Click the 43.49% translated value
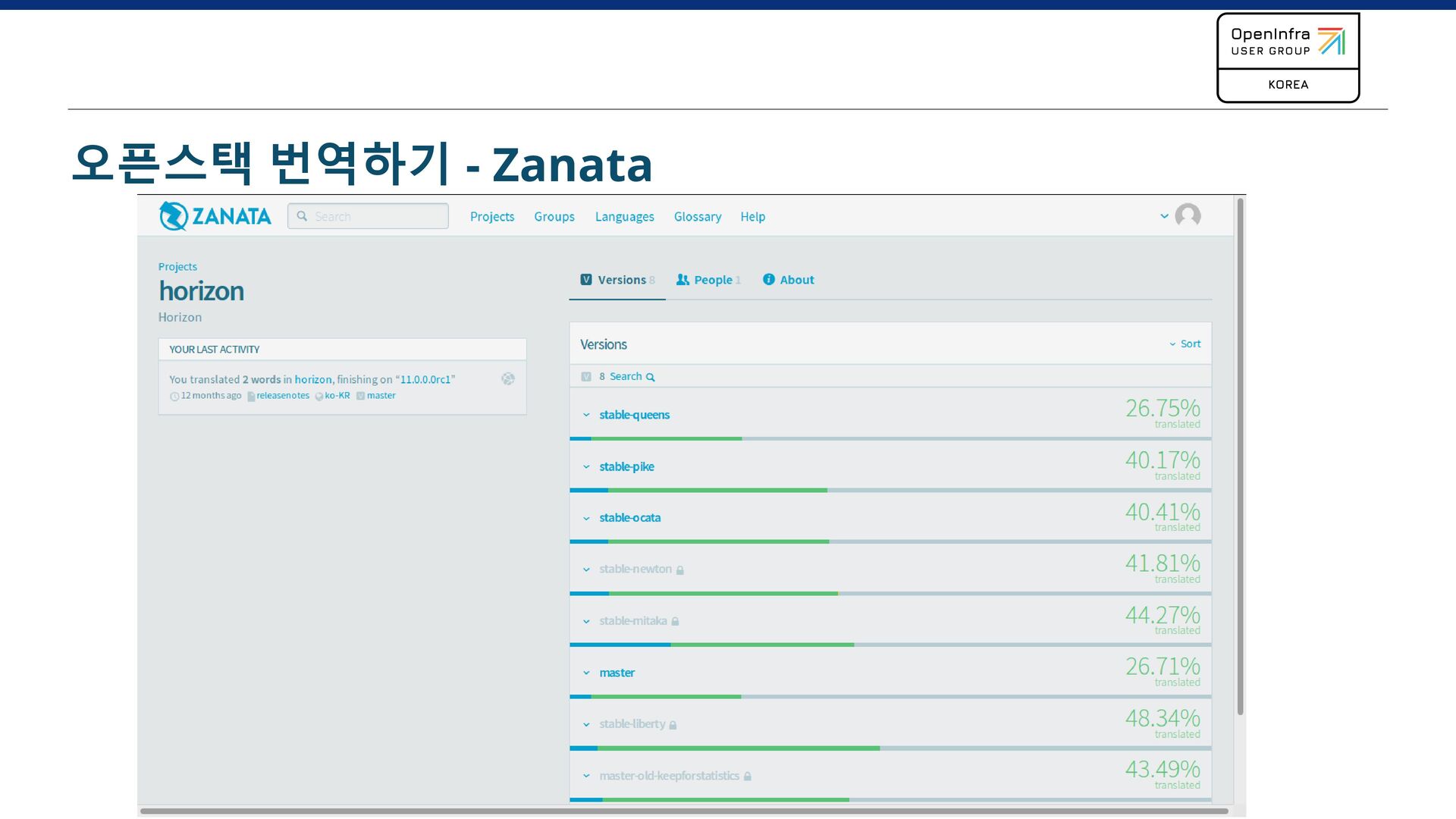1456x819 pixels. [x=1163, y=770]
